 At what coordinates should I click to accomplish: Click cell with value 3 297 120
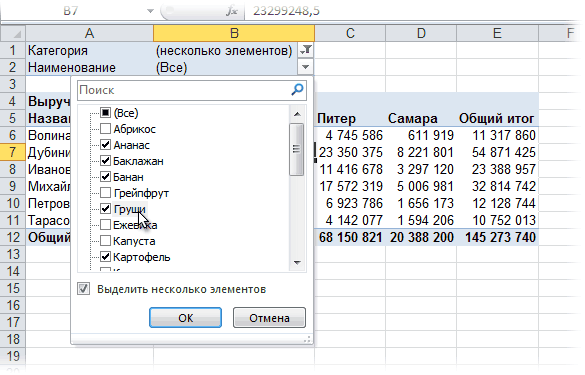421,169
